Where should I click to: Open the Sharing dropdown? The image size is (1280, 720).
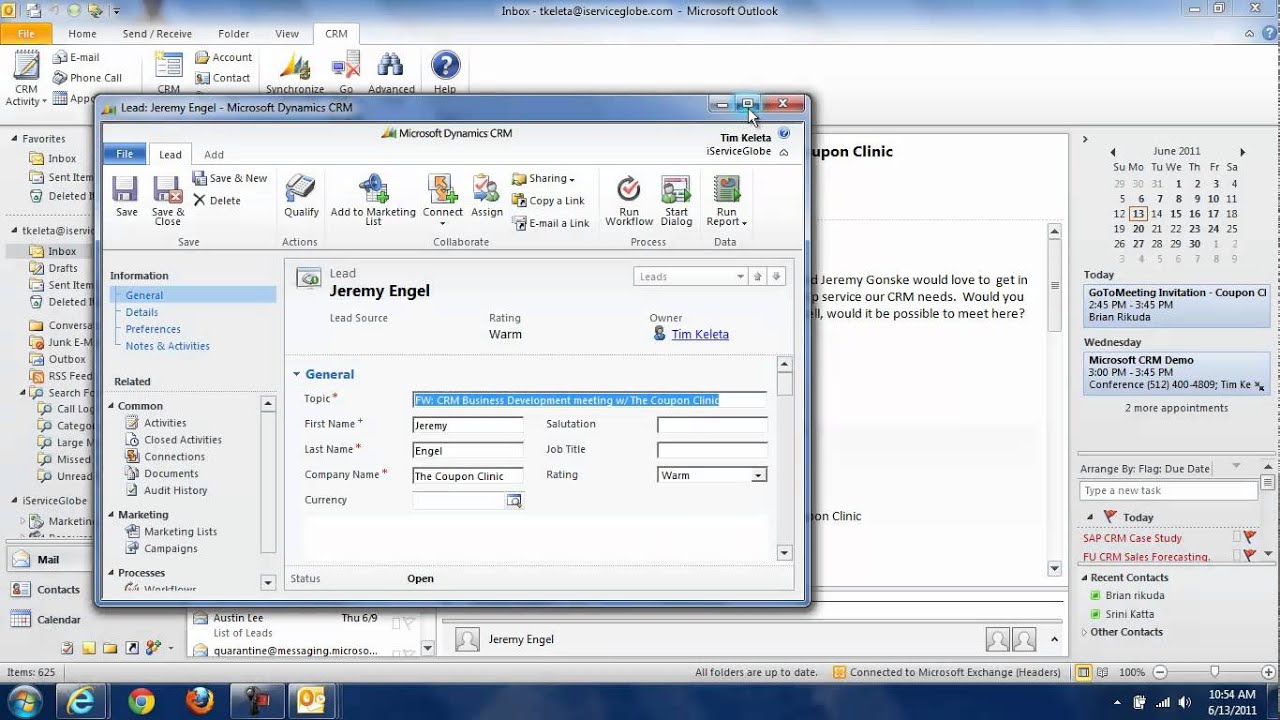pos(544,178)
